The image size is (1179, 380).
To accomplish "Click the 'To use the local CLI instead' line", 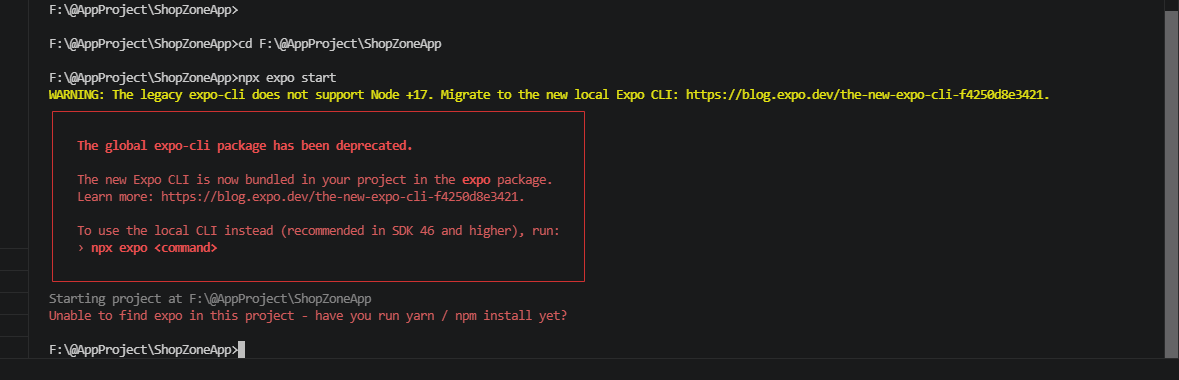I will pos(319,231).
